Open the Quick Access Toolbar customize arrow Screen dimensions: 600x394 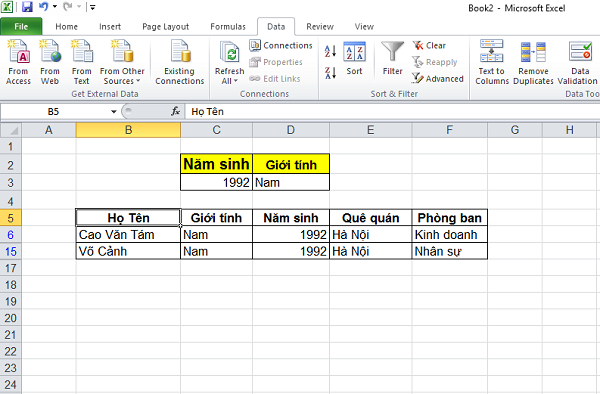coord(93,7)
